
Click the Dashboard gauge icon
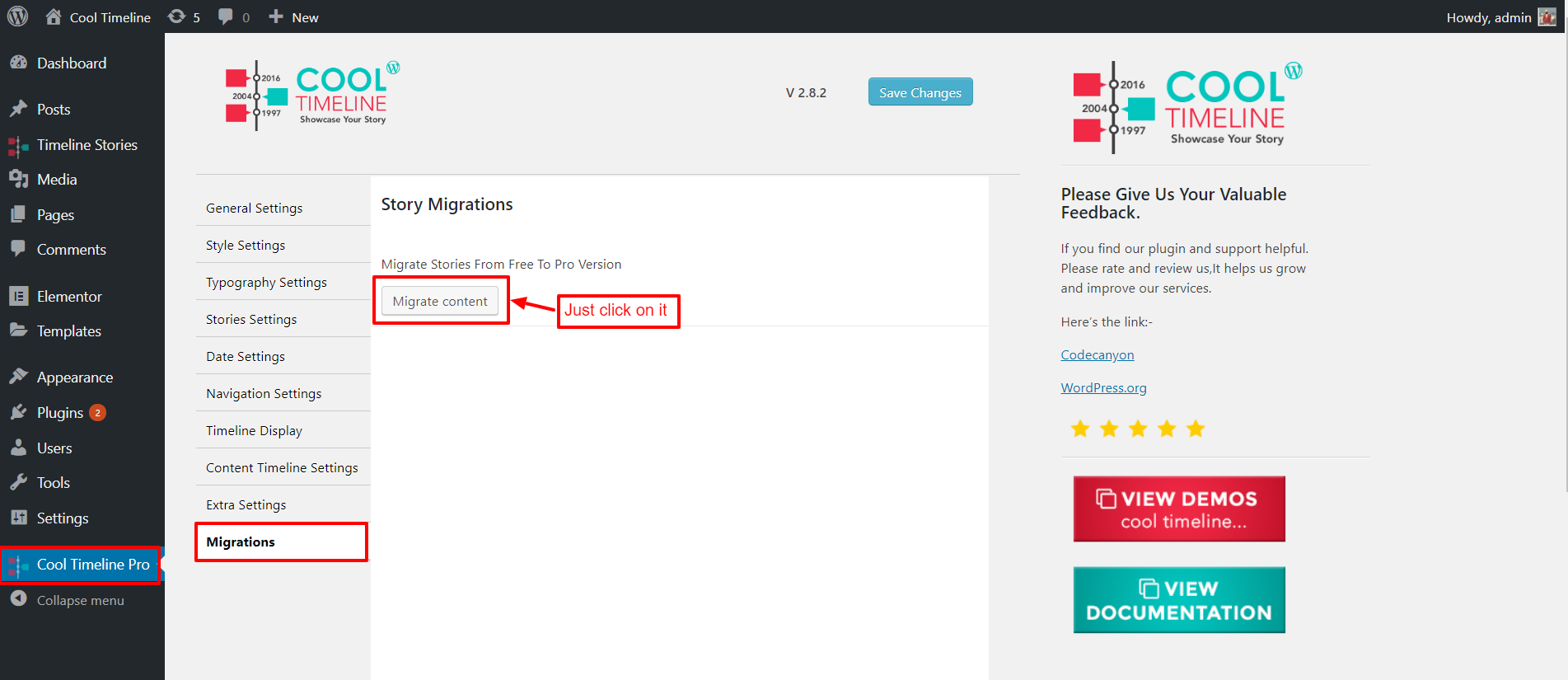(18, 63)
